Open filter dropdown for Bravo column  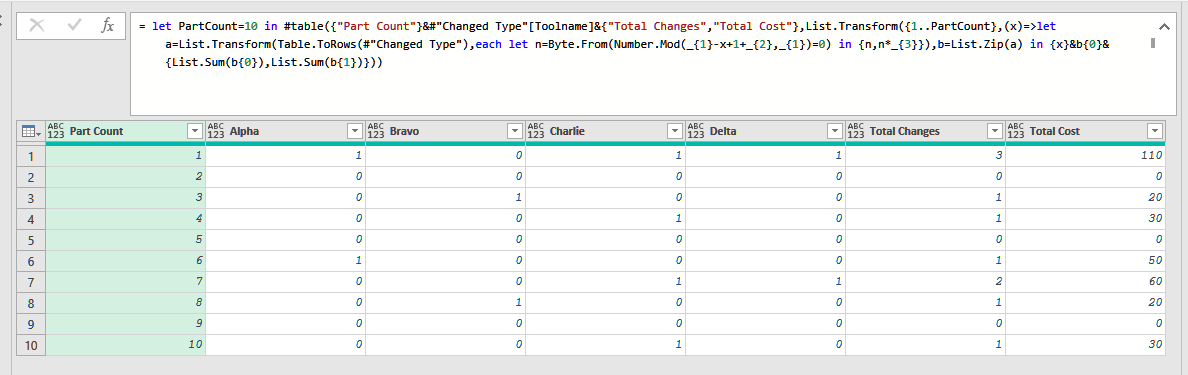514,131
